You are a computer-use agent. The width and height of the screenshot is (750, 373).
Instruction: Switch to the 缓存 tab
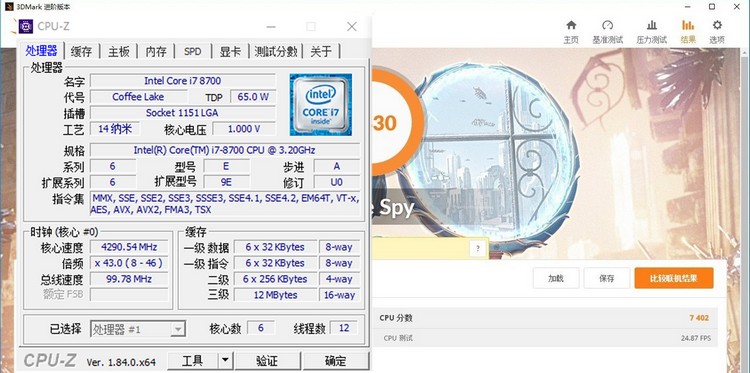click(81, 51)
